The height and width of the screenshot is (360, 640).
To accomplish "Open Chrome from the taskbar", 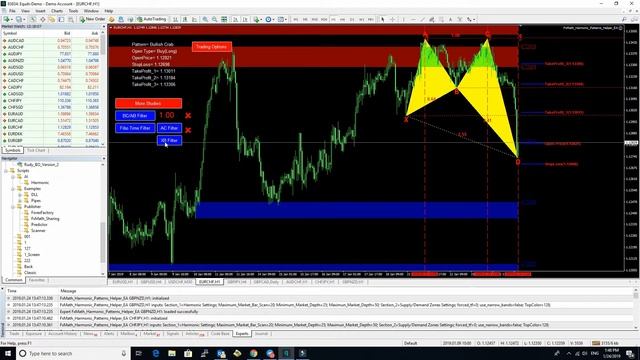I will 253,353.
